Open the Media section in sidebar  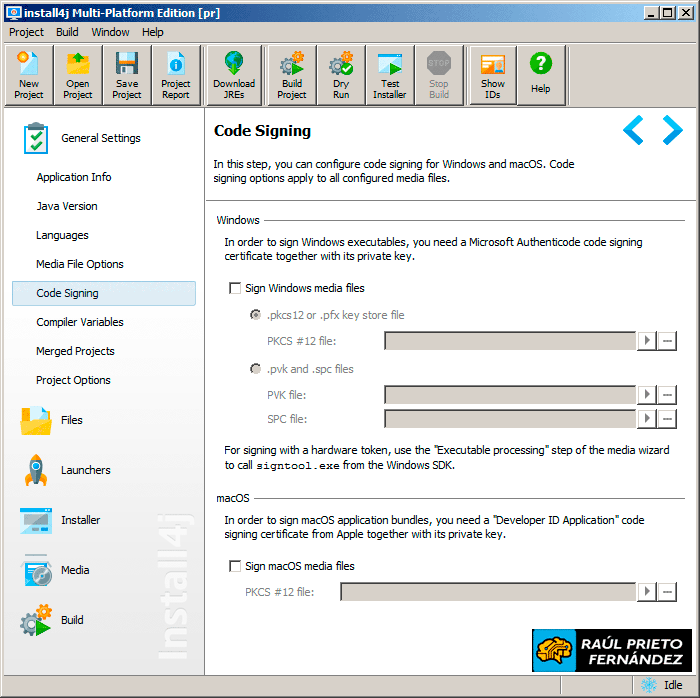pos(55,570)
